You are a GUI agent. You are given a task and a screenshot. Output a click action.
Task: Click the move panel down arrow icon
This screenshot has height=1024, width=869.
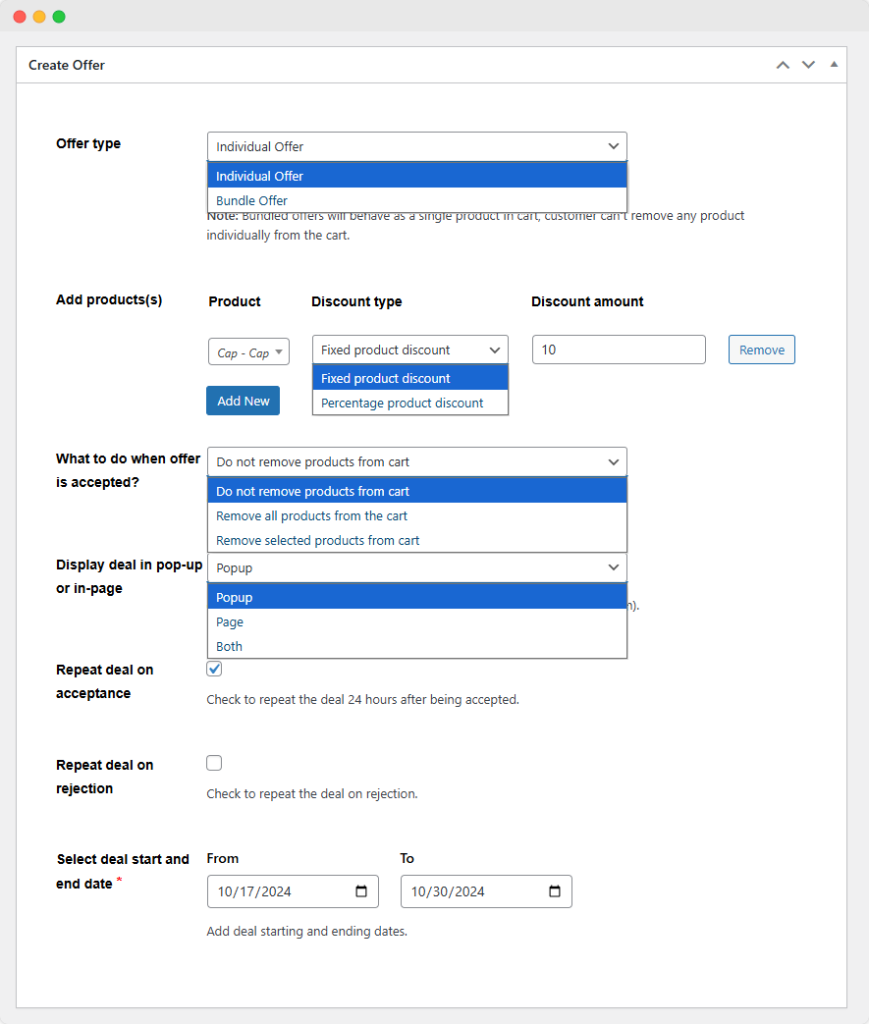point(808,65)
